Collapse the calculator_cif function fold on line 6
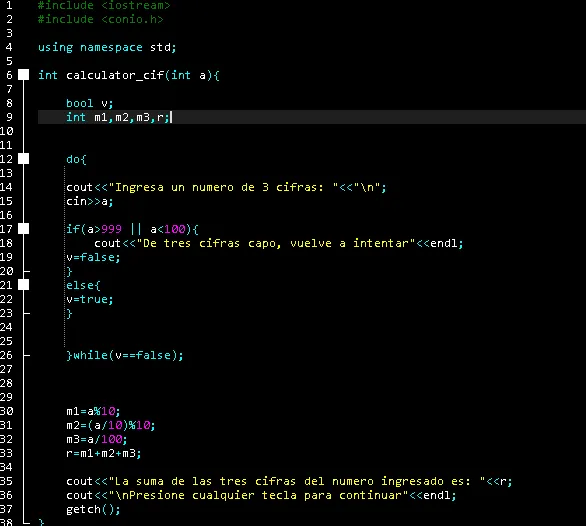 (x=24, y=75)
